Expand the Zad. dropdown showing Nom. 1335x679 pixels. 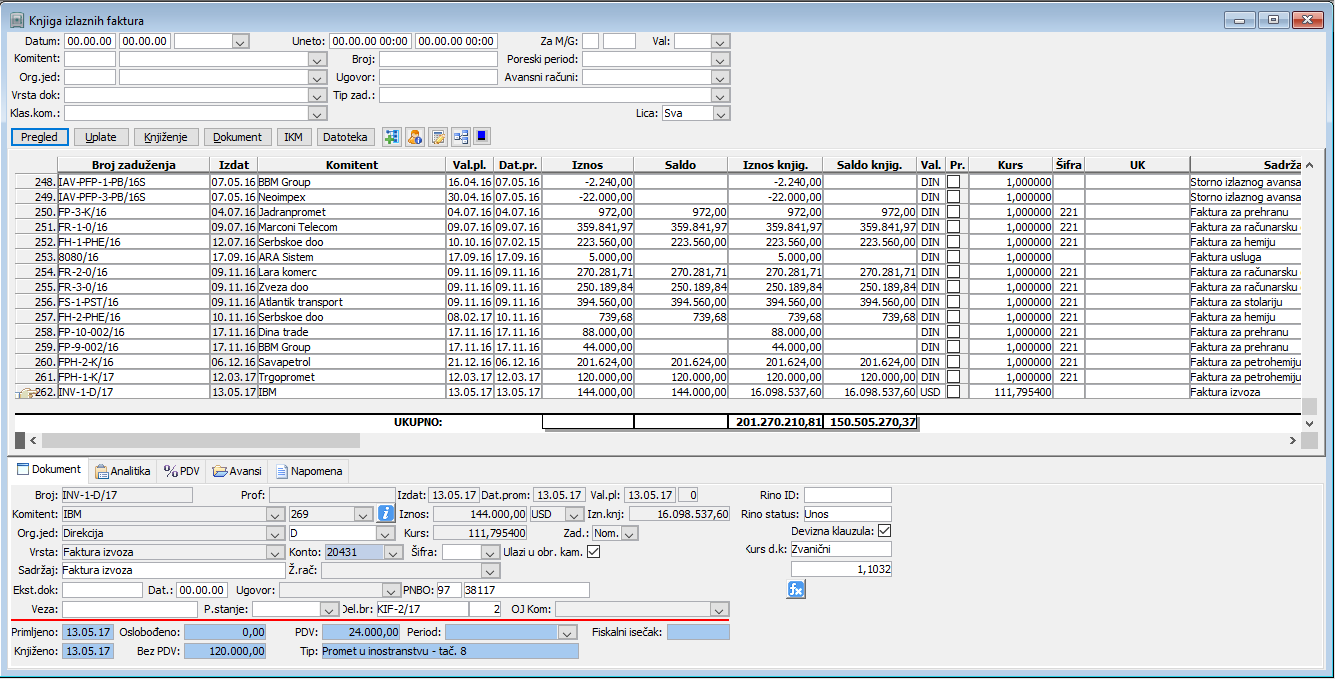[x=629, y=533]
